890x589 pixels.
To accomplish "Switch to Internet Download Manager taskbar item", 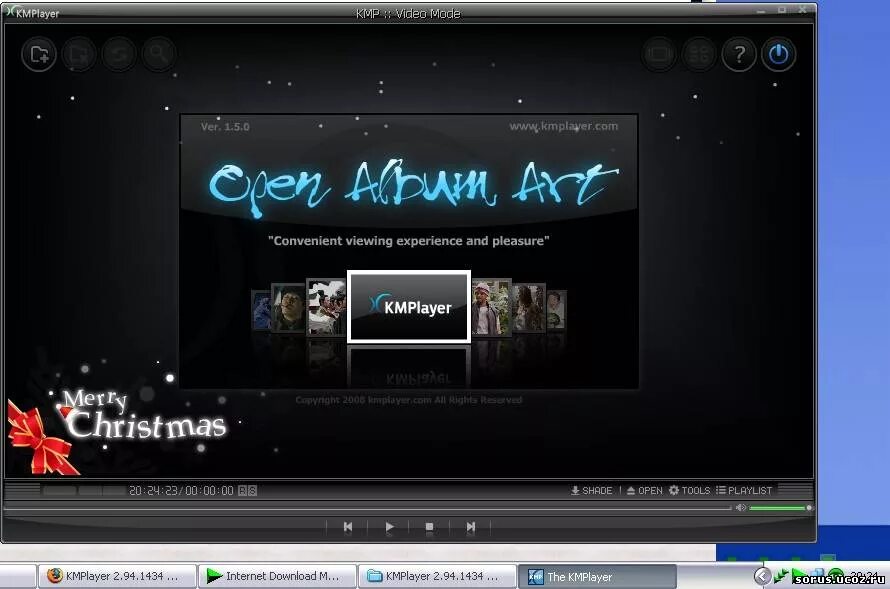I will point(278,576).
